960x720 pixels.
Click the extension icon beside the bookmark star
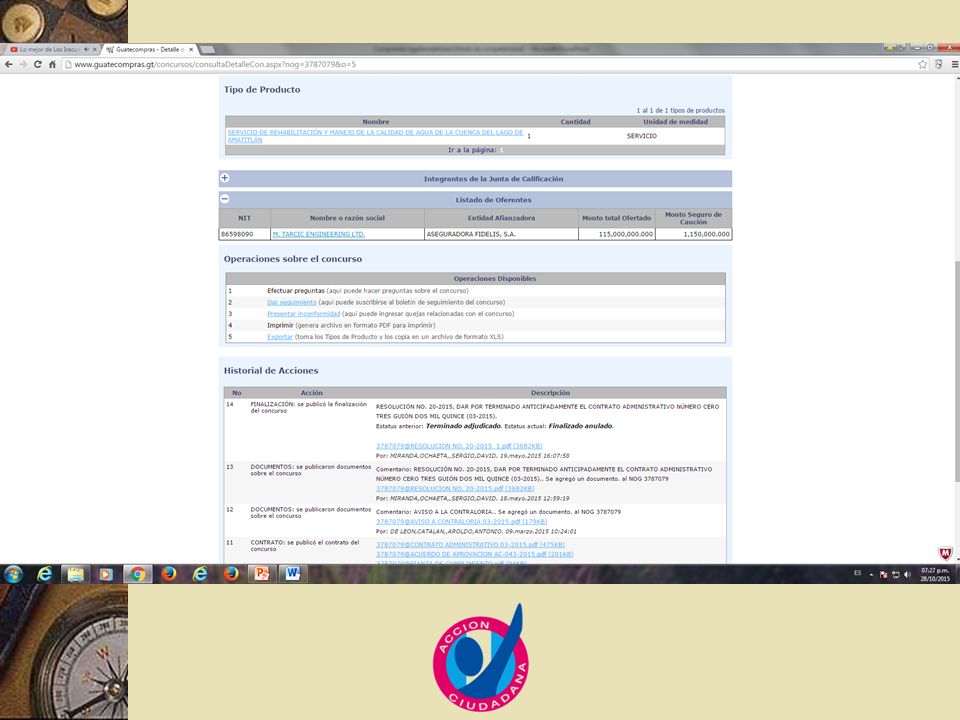coord(939,64)
